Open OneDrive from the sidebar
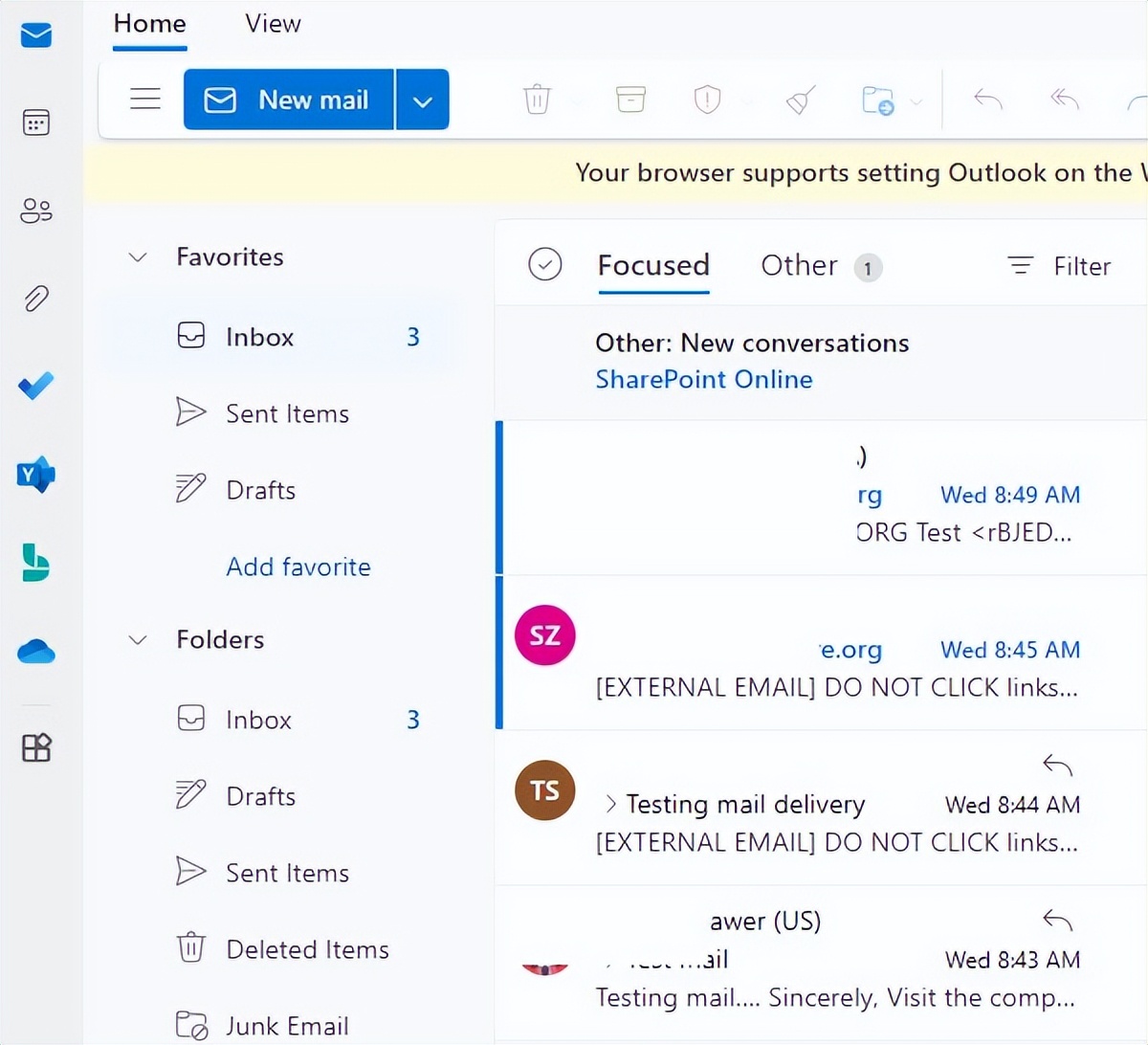 [36, 652]
